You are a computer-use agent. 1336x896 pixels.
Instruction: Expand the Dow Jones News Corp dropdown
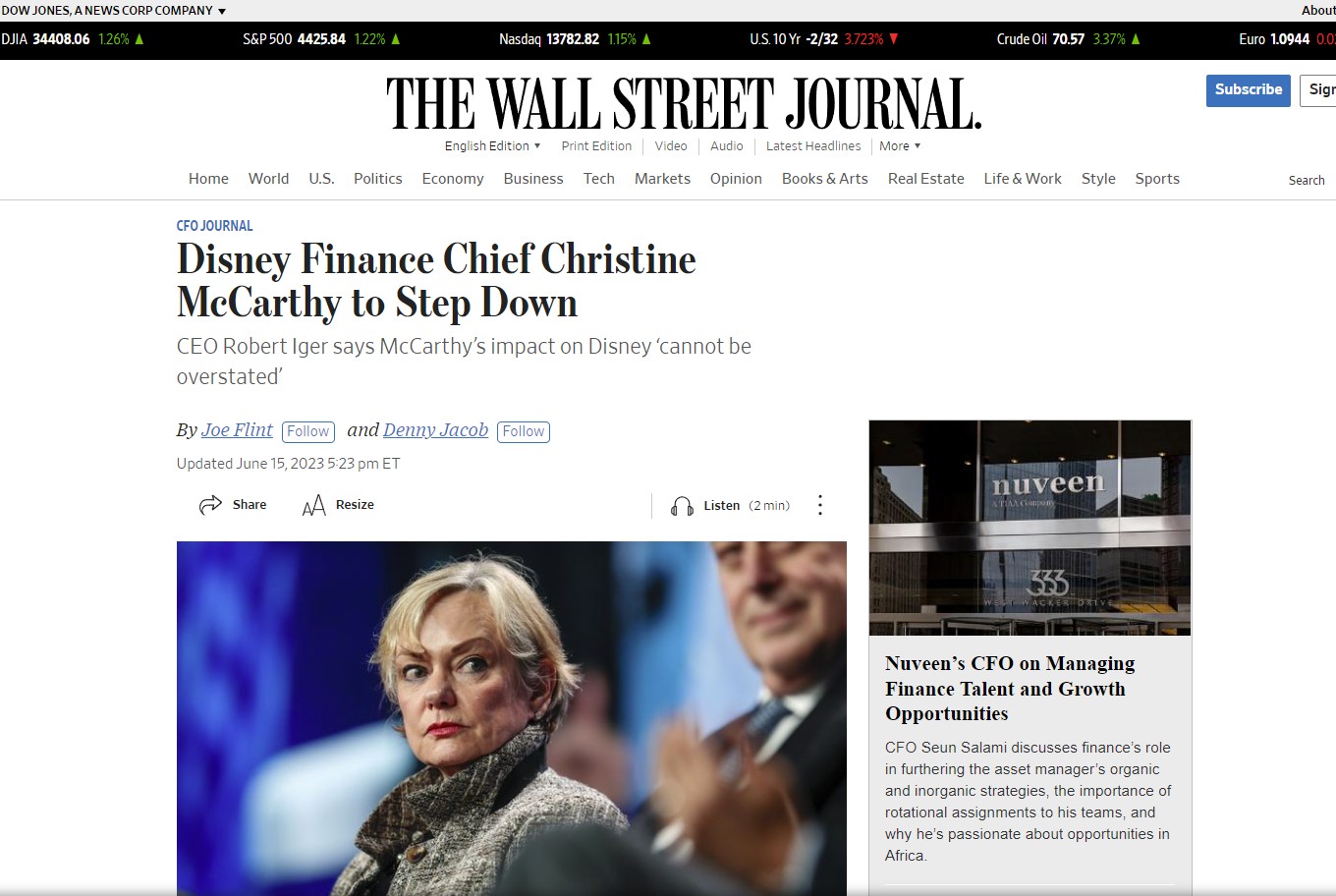(x=114, y=11)
